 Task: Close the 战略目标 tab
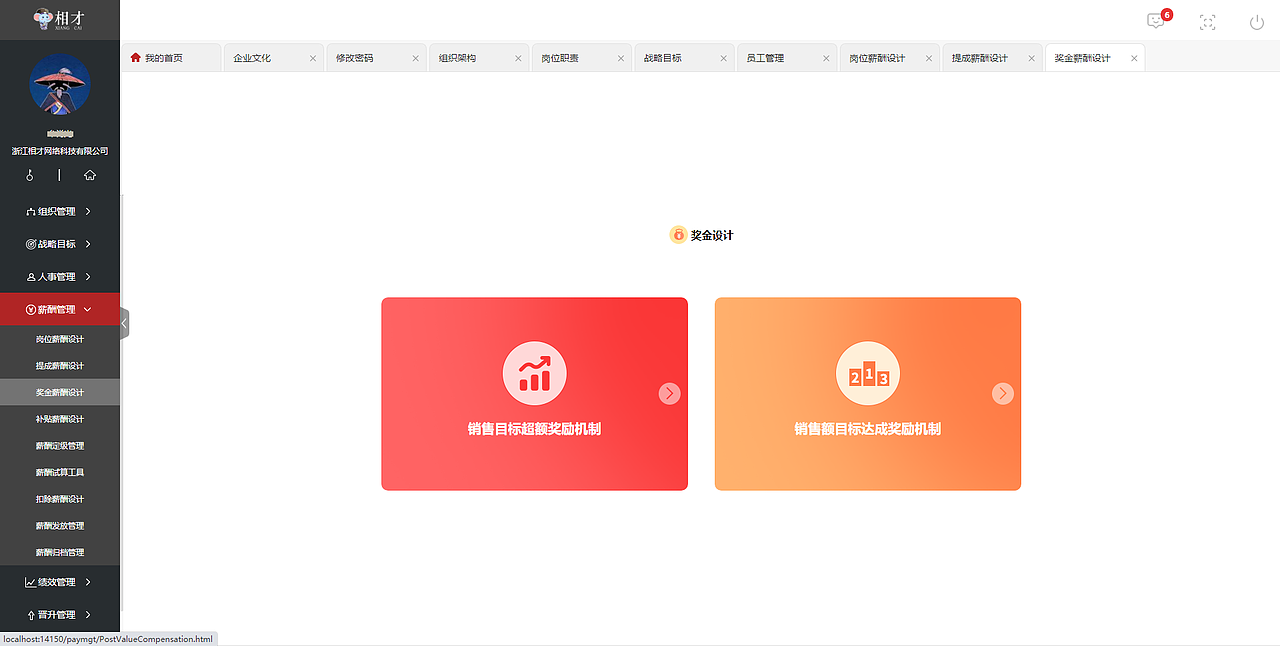[724, 58]
